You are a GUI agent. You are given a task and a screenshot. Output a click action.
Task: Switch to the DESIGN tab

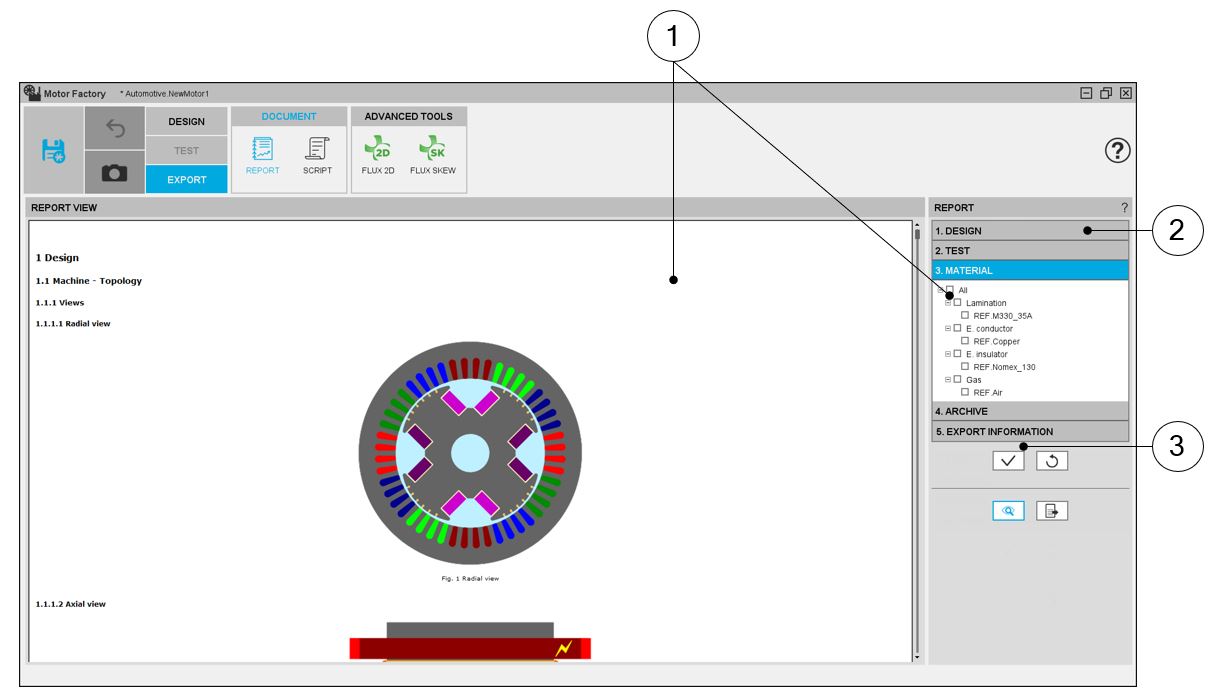pyautogui.click(x=186, y=122)
